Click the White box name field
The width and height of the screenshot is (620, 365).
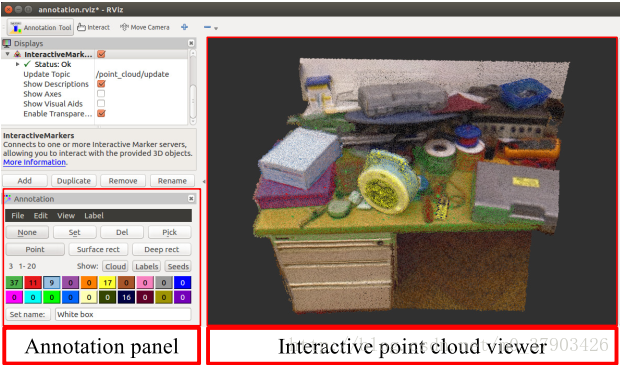(x=123, y=314)
